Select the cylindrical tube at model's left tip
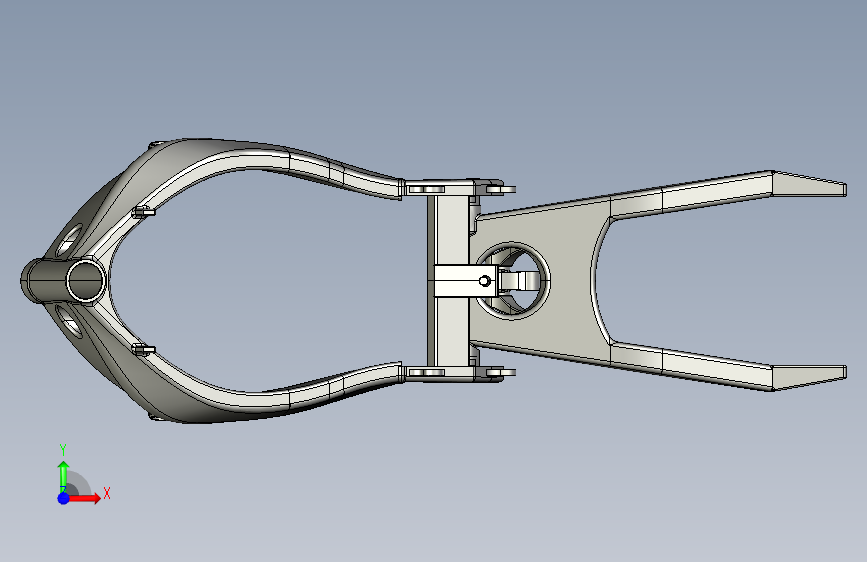This screenshot has width=867, height=562. [63, 281]
